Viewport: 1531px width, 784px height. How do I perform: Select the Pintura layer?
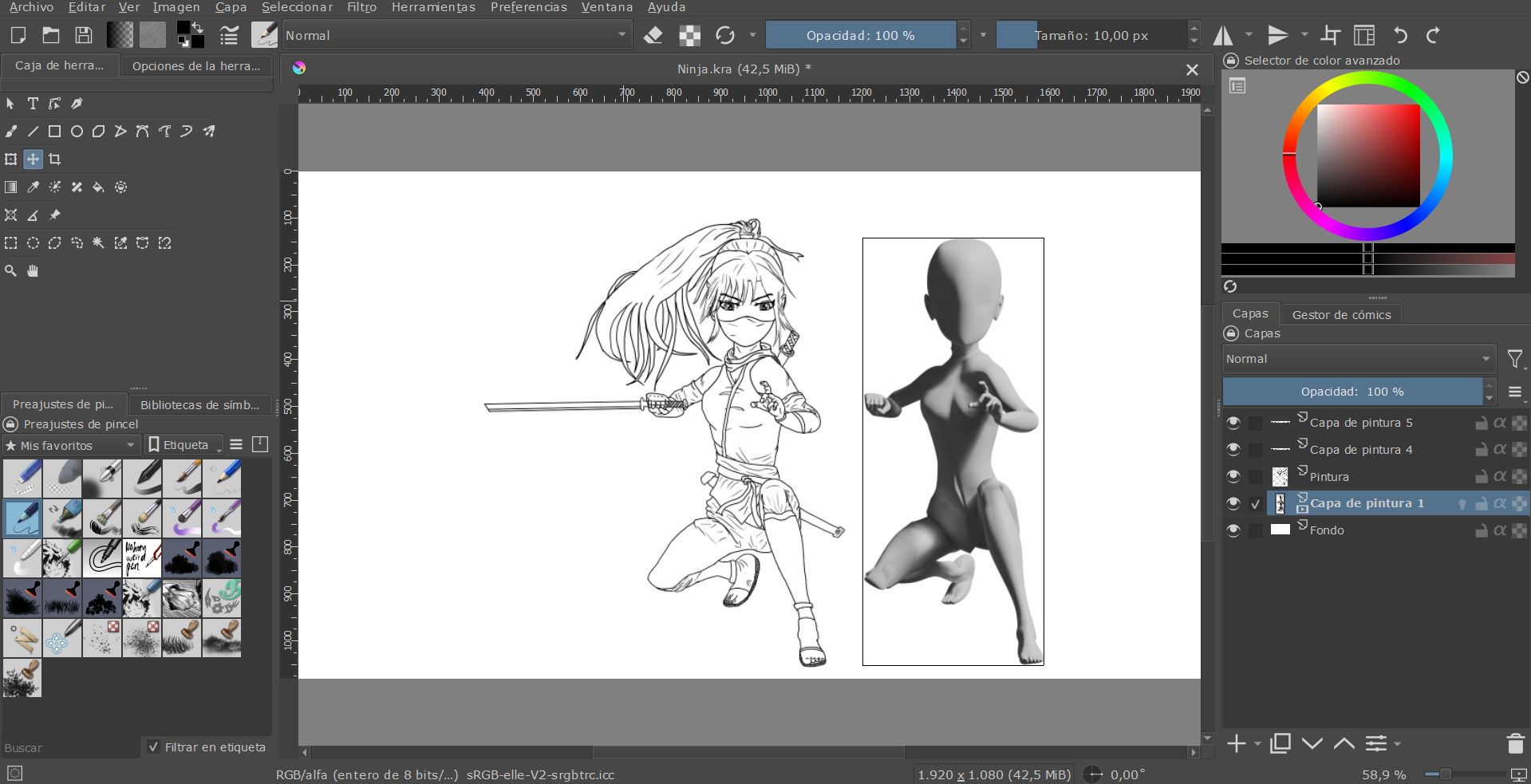pyautogui.click(x=1329, y=477)
